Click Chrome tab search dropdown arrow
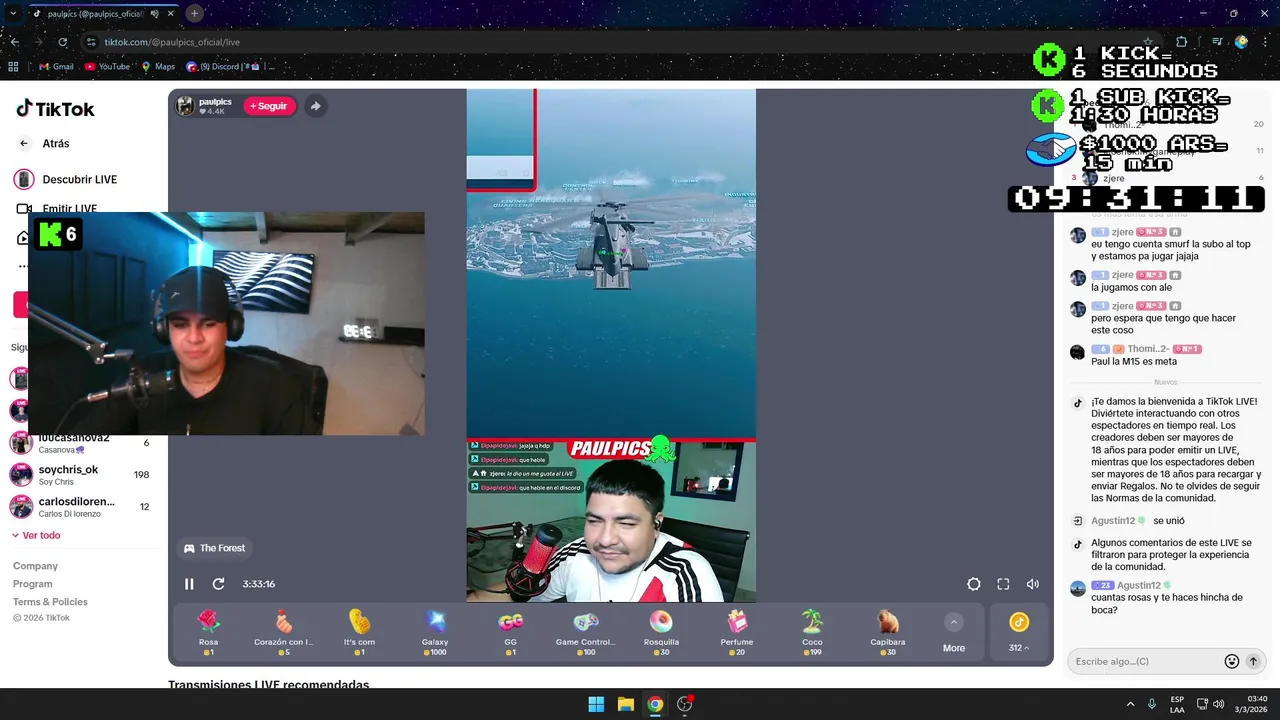This screenshot has width=1280, height=720. (13, 13)
